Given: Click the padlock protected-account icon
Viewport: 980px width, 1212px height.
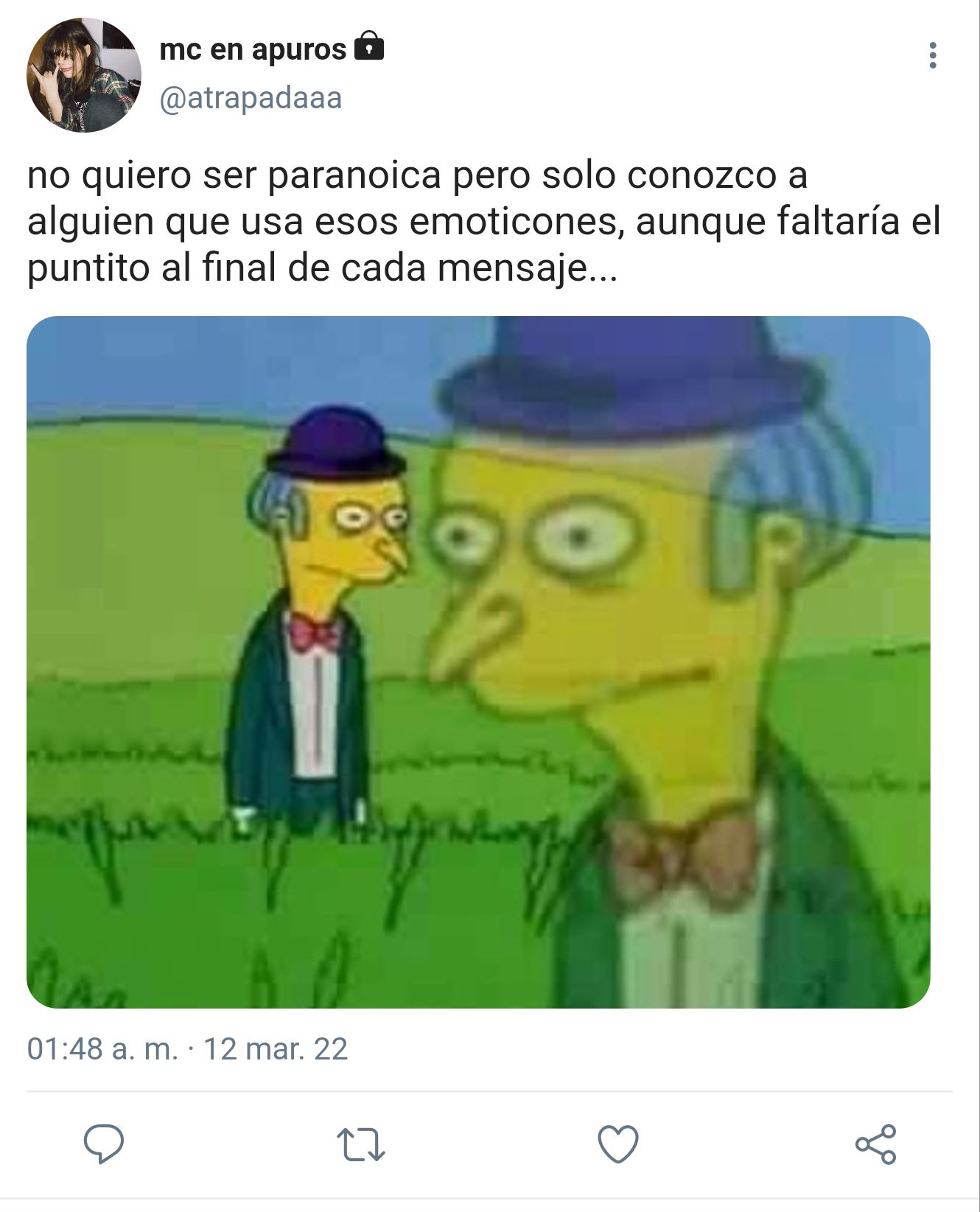Looking at the screenshot, I should click(x=369, y=46).
